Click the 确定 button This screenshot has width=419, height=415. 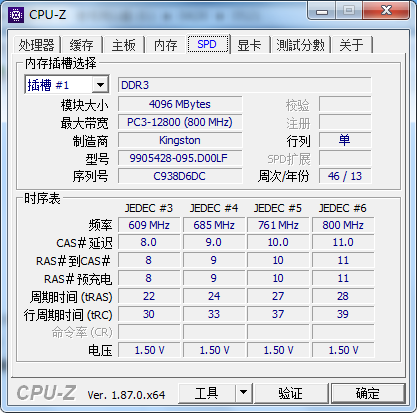tap(368, 393)
